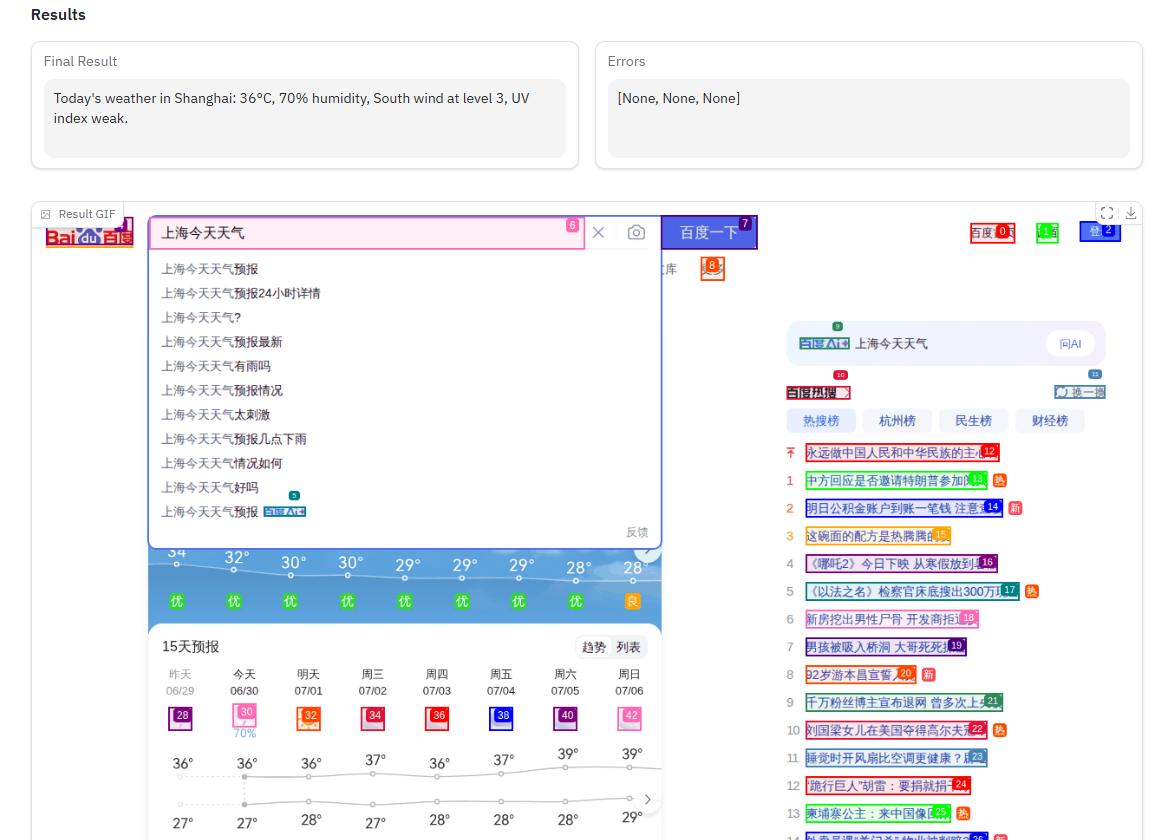Select suggestion 上海今天天气有雨吗

[216, 366]
